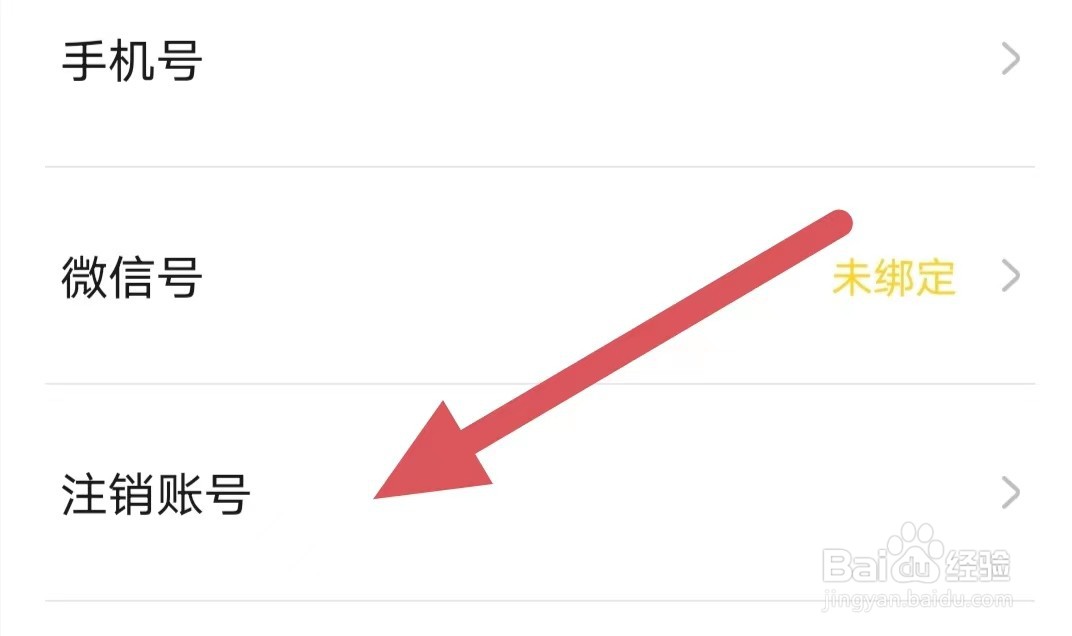Click the Baidu paw logo watermark
This screenshot has width=1072, height=636.
pyautogui.click(x=914, y=555)
